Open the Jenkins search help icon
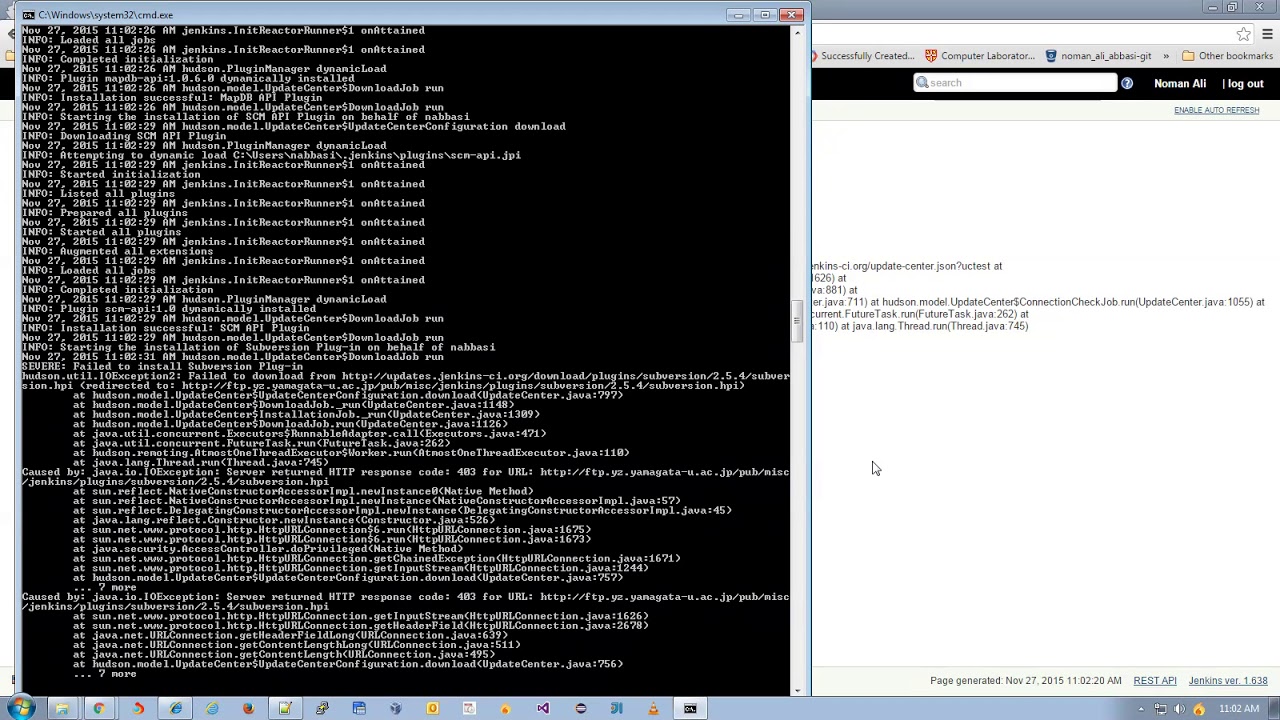This screenshot has height=720, width=1280. [1127, 83]
